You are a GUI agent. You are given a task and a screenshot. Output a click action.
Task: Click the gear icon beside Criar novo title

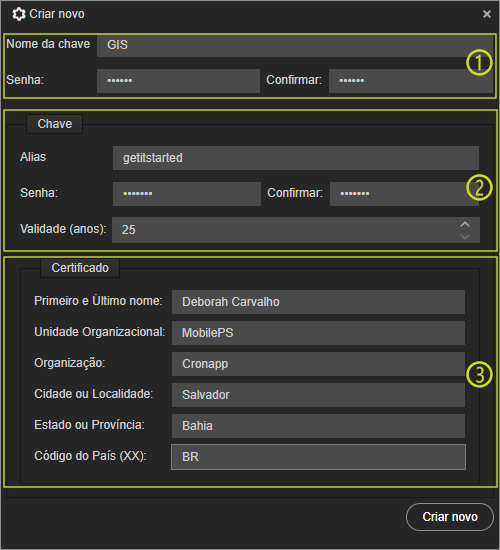coord(19,14)
